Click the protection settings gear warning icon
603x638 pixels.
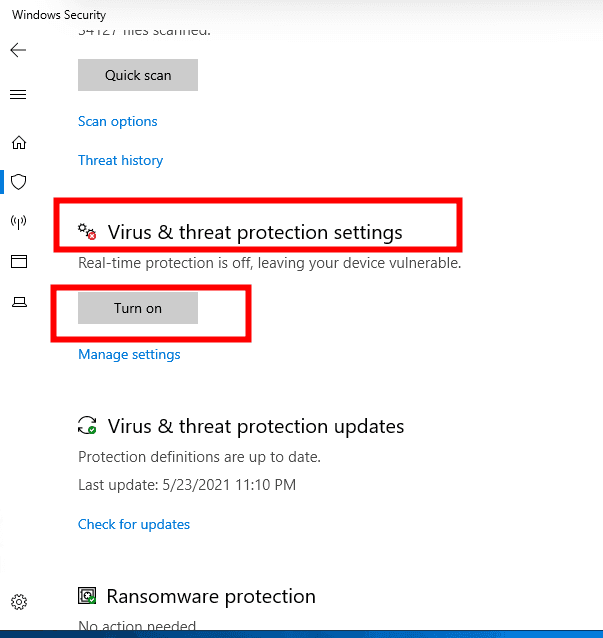tap(88, 232)
